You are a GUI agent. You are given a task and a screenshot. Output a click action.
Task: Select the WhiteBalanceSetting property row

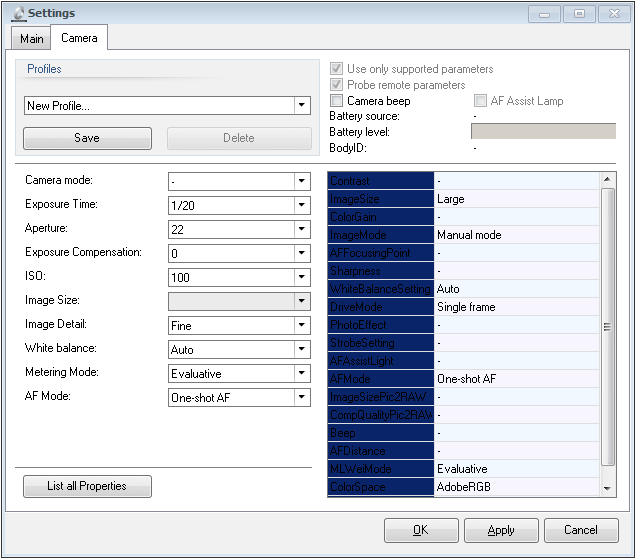point(463,289)
